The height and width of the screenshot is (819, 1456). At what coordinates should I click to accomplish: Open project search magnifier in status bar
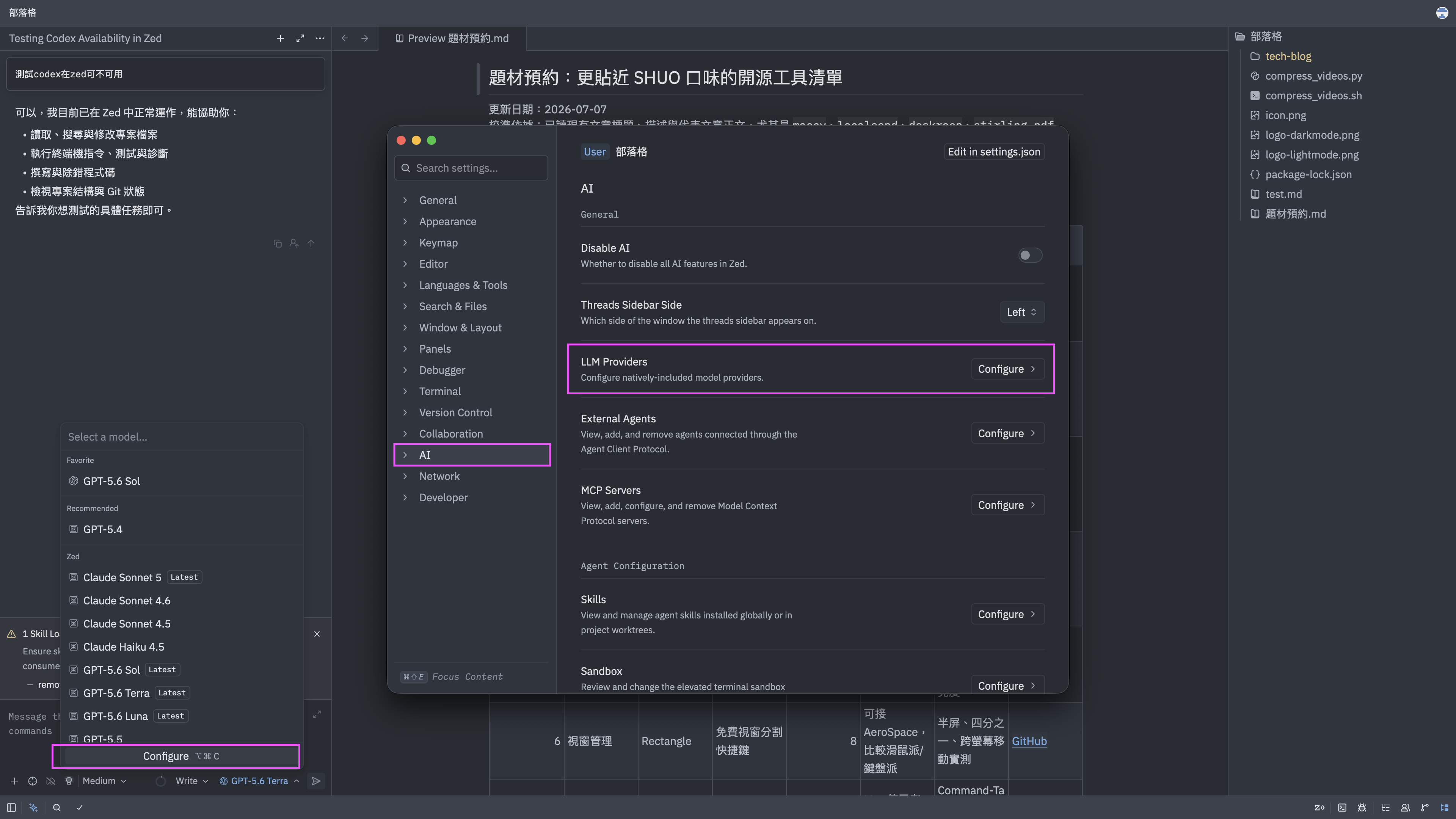[56, 808]
